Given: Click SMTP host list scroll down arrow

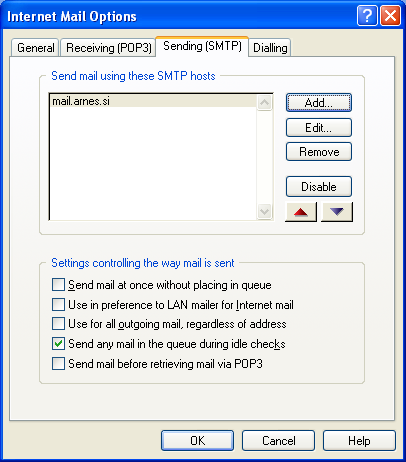Looking at the screenshot, I should 264,211.
